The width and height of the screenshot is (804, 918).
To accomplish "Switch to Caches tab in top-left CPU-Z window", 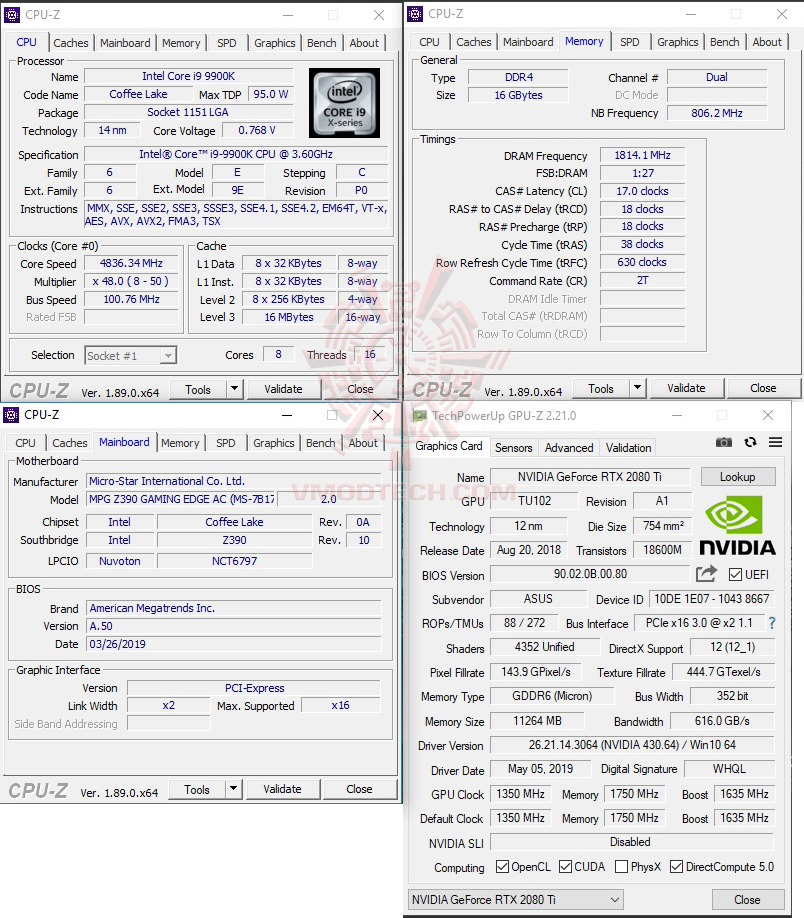I will pyautogui.click(x=70, y=43).
